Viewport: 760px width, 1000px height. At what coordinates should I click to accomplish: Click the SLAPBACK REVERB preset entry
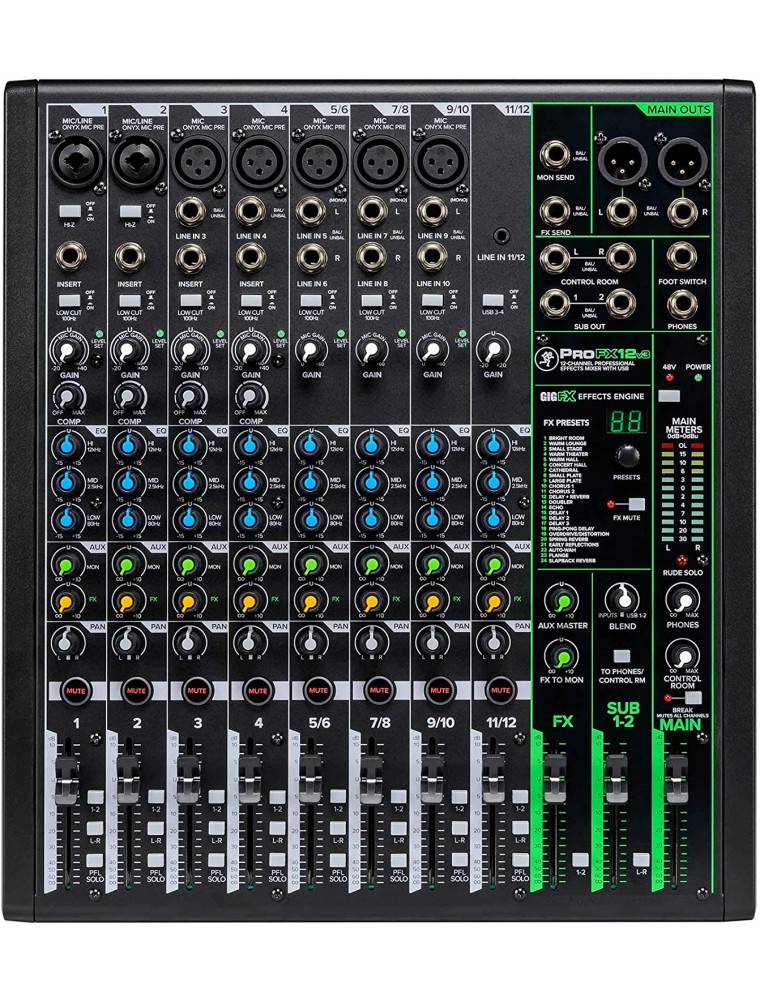(567, 561)
